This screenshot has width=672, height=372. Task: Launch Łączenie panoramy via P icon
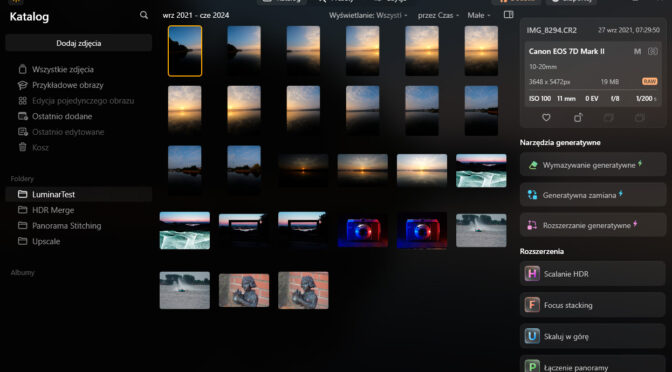click(x=532, y=366)
